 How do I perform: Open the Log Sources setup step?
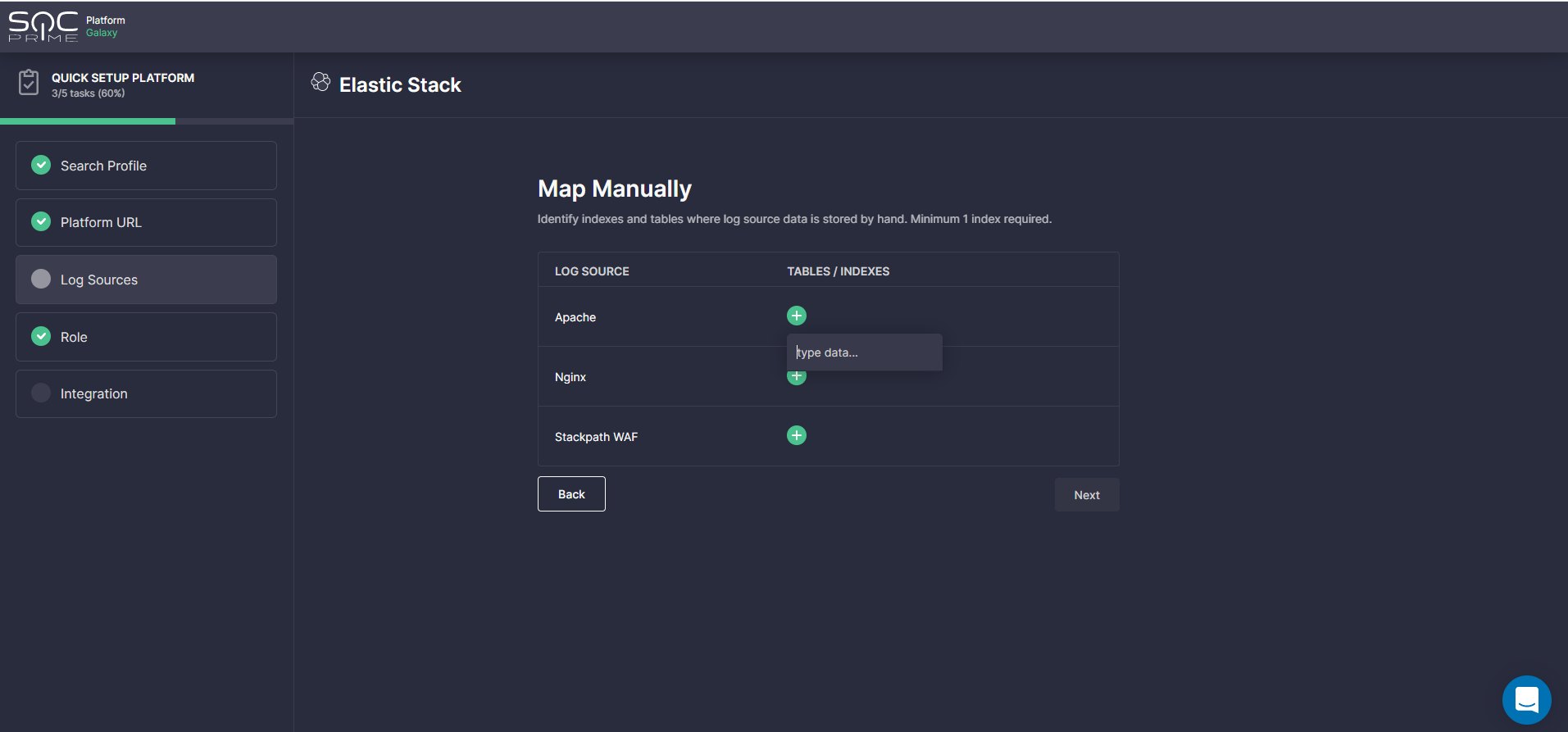(x=146, y=280)
